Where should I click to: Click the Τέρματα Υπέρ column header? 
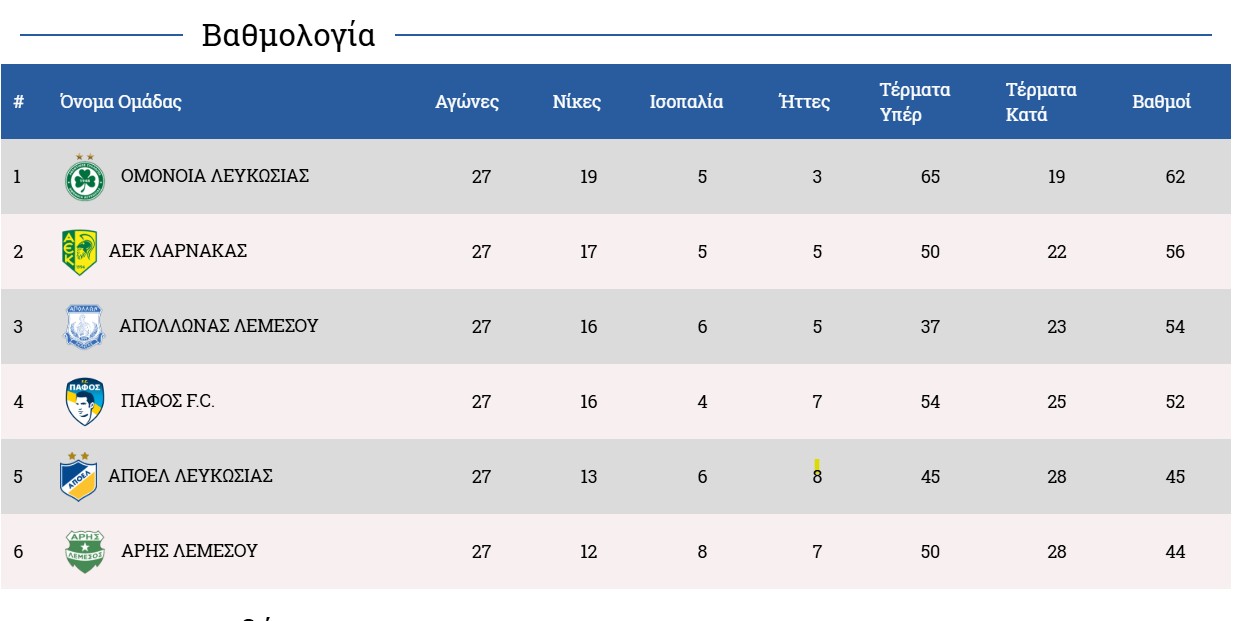point(915,102)
